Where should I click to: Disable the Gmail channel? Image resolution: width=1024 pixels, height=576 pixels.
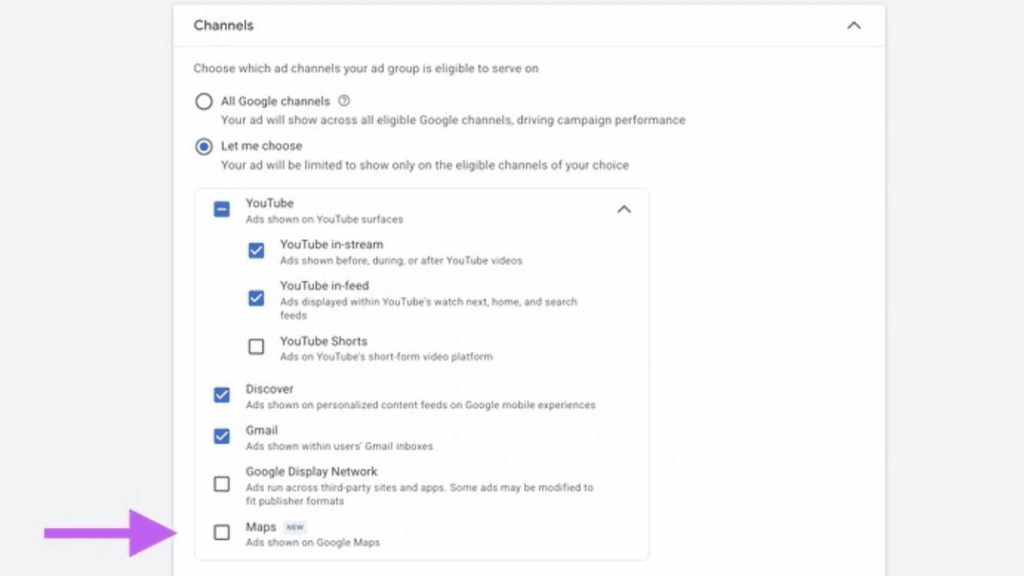(221, 436)
